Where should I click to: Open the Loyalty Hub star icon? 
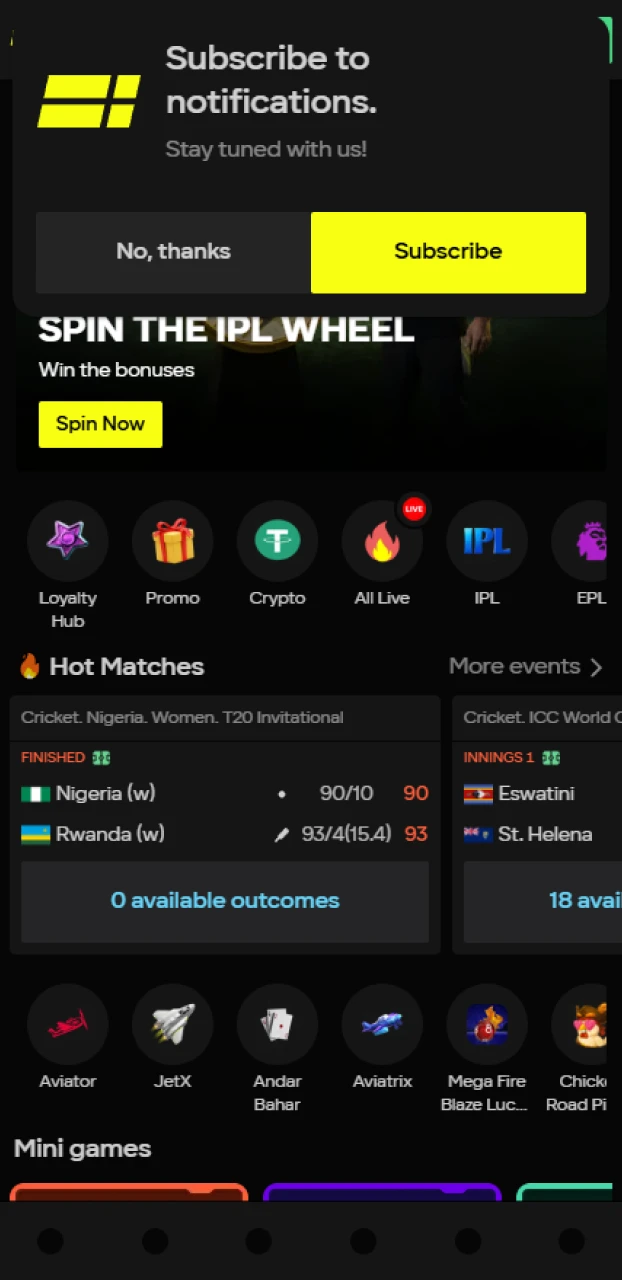click(68, 541)
